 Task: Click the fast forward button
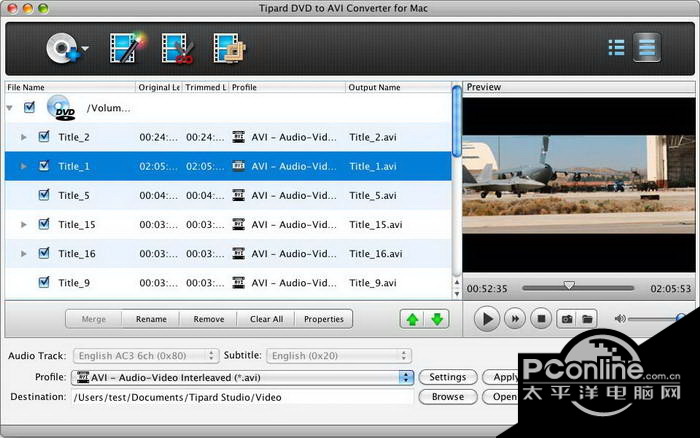point(515,319)
